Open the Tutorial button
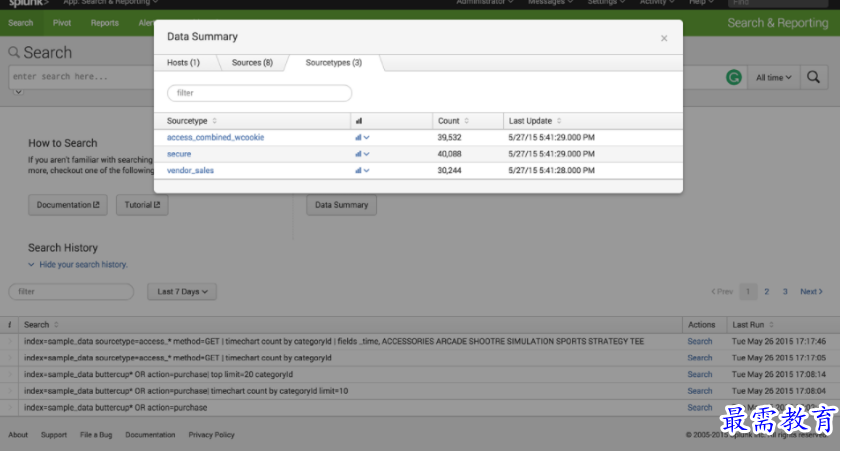 (142, 205)
